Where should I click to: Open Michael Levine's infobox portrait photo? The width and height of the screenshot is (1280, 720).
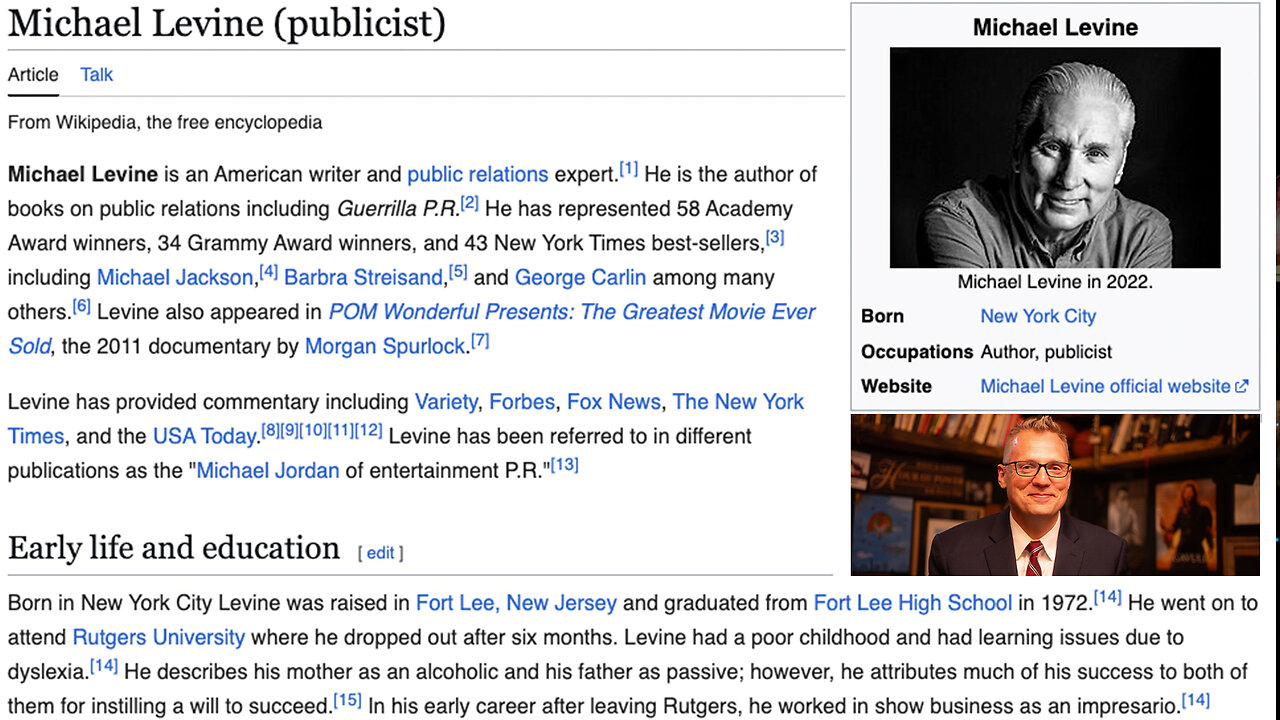(x=1055, y=158)
